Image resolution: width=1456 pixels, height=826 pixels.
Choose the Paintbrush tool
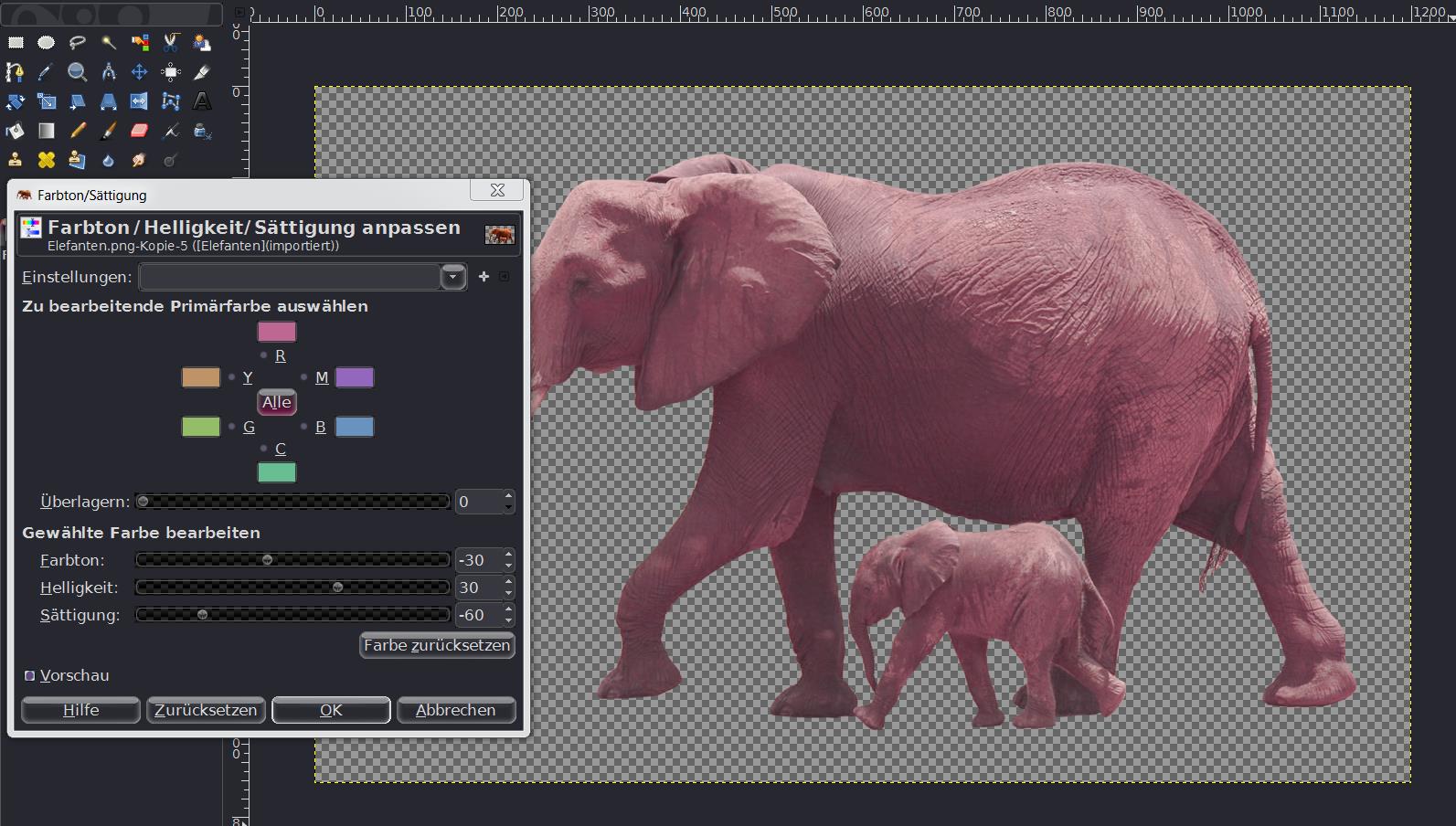click(108, 131)
